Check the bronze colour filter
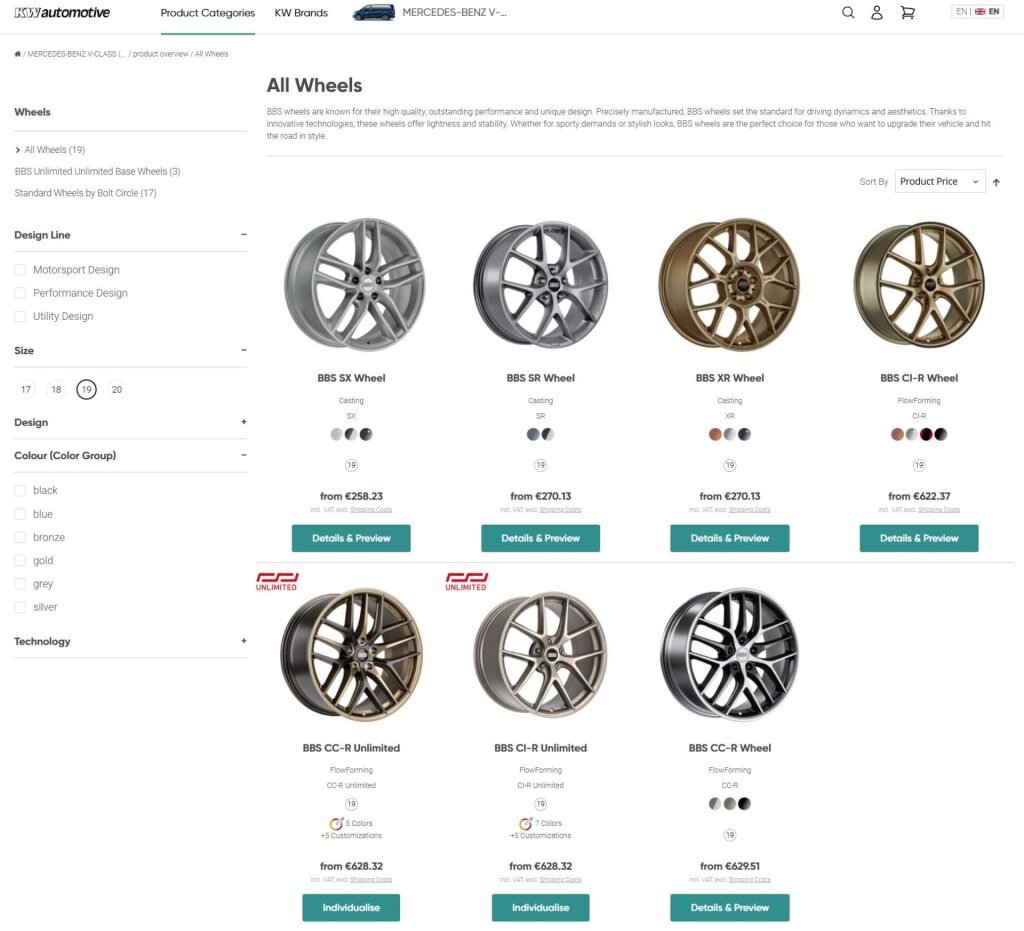 tap(21, 538)
